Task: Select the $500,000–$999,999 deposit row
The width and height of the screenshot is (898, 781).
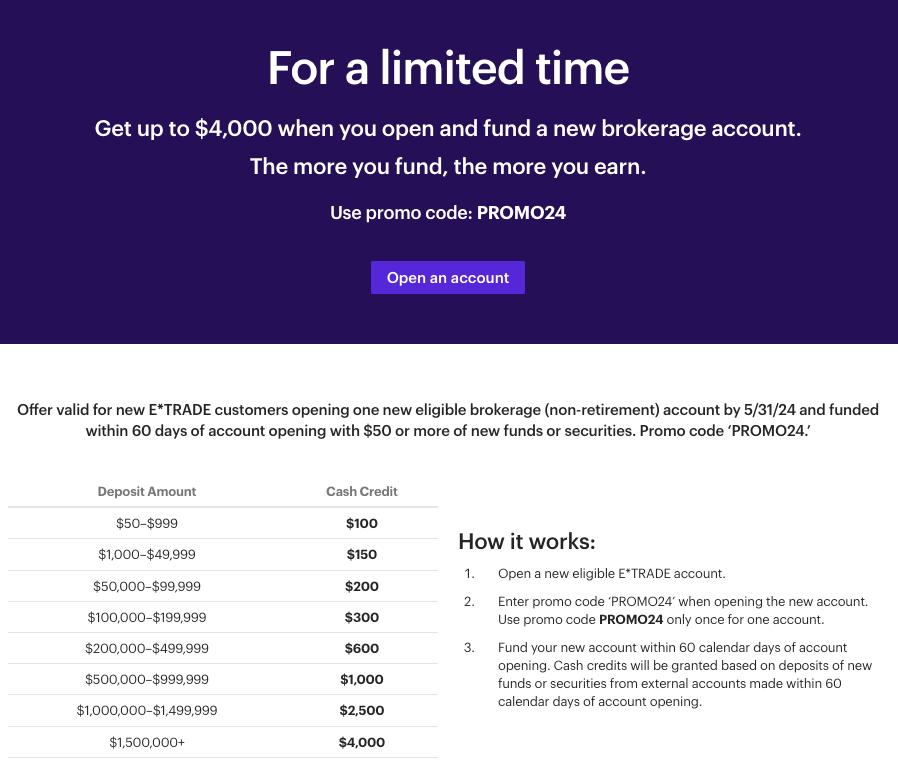Action: tap(223, 679)
